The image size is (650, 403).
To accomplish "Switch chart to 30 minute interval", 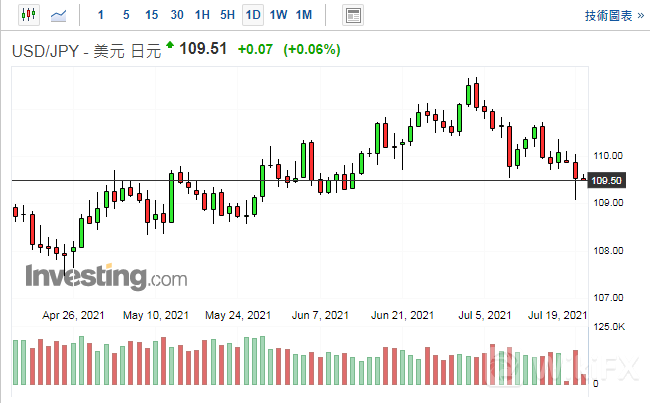I will tap(177, 15).
